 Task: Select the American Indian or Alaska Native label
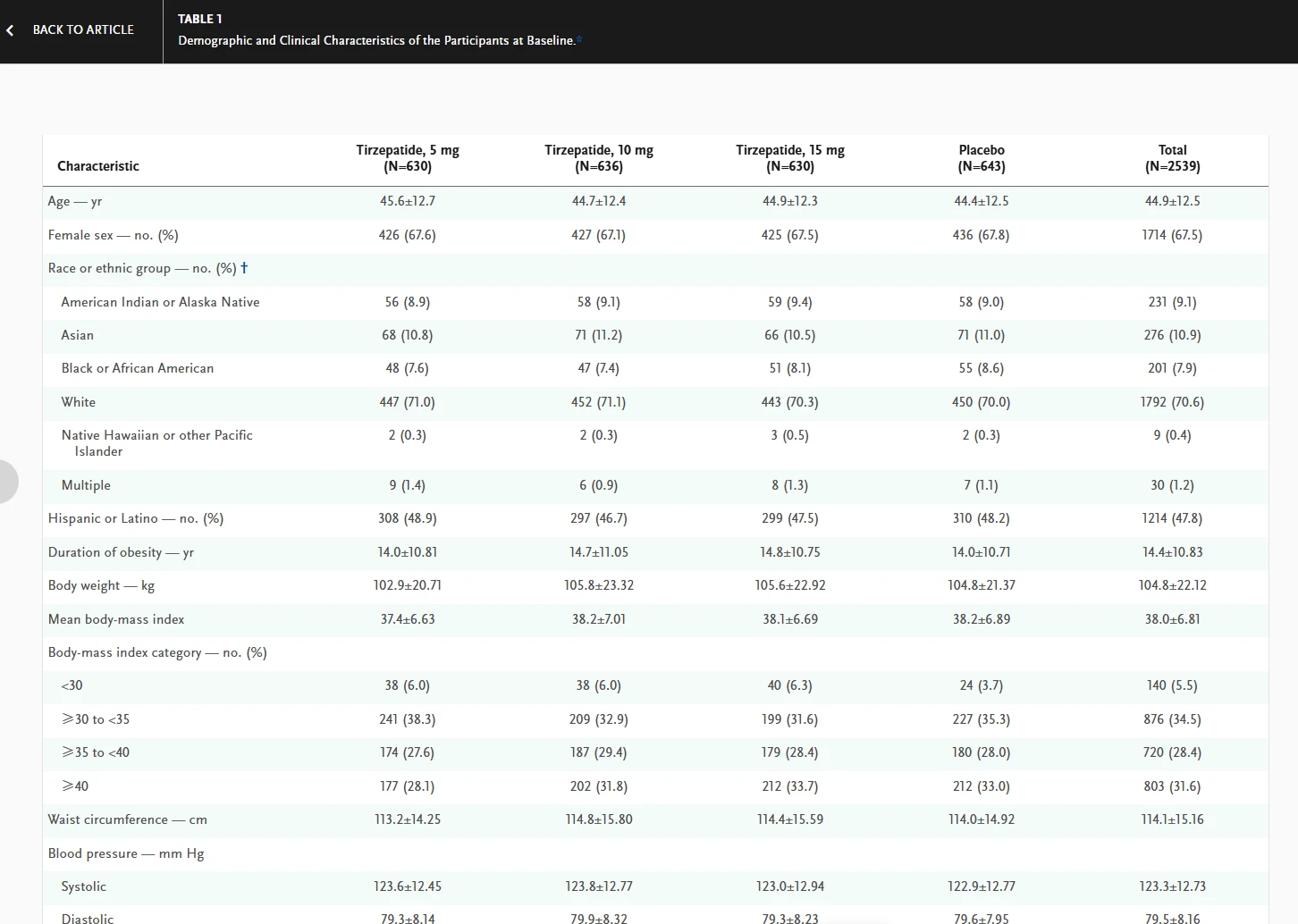(161, 302)
